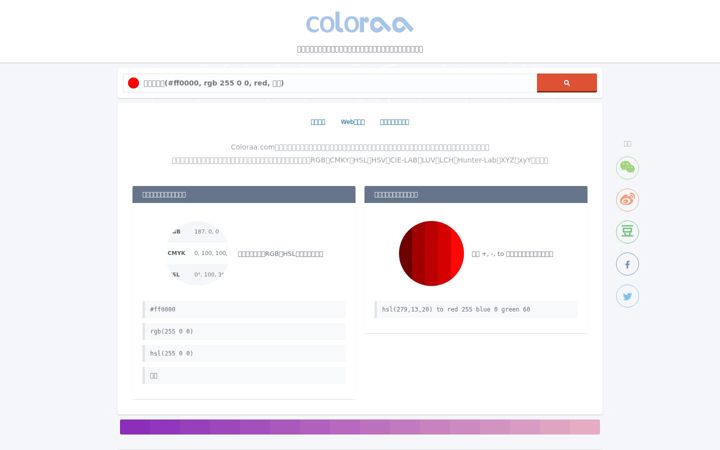Open the first navigation link left of Web

click(318, 122)
